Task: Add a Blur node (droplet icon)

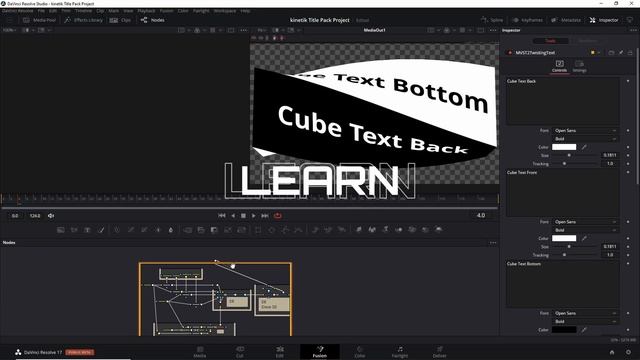Action: (x=171, y=230)
